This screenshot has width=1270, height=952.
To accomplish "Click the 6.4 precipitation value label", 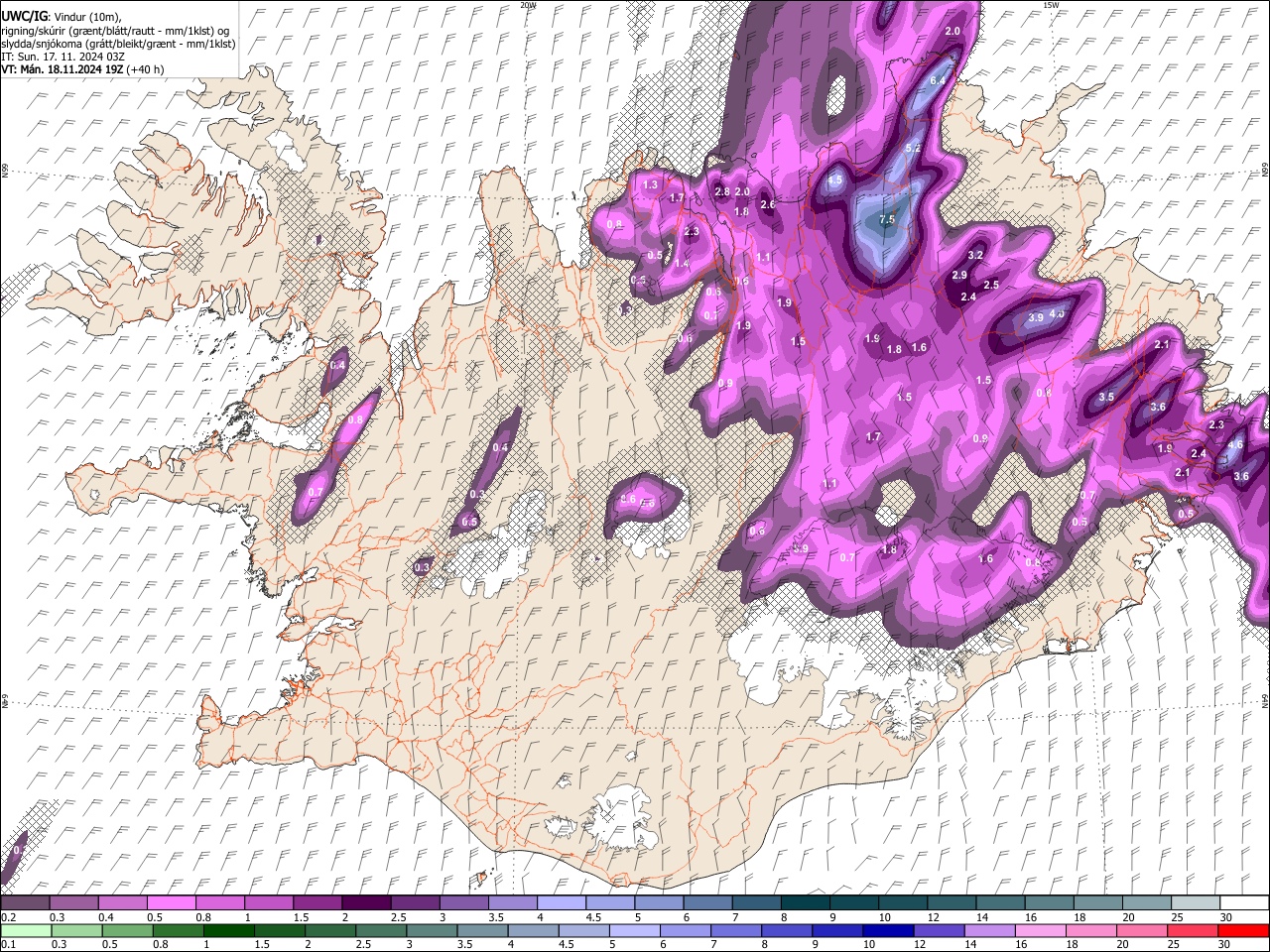I will click(x=939, y=79).
